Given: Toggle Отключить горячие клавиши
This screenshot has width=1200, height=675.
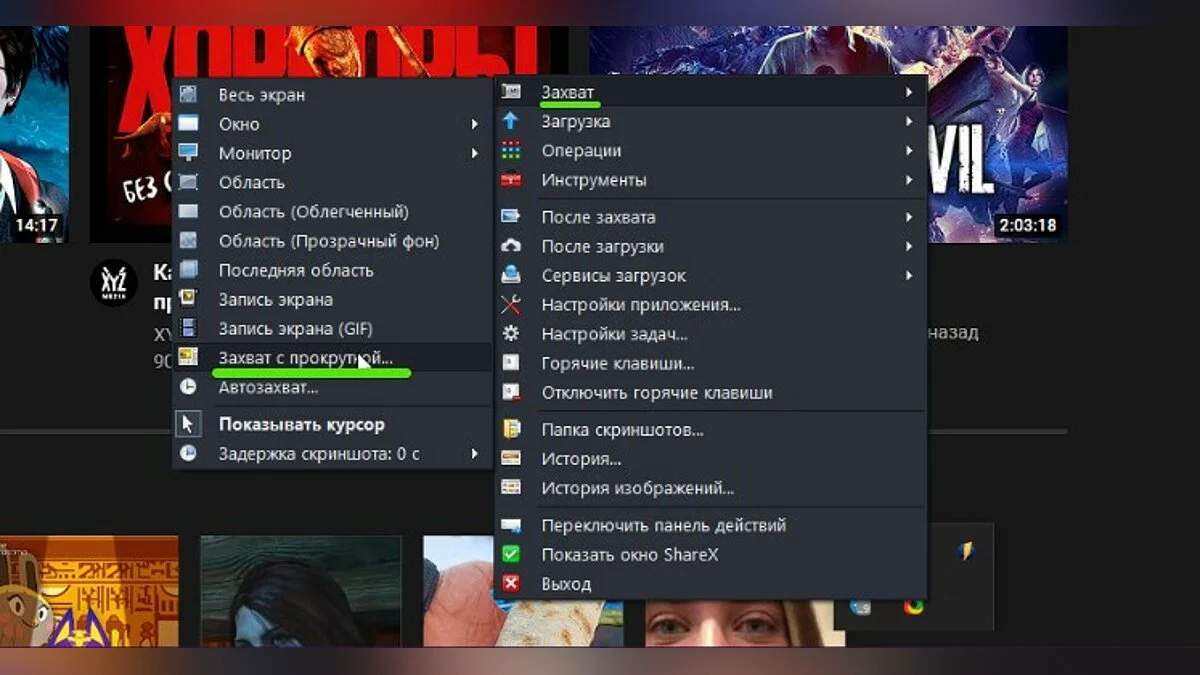Looking at the screenshot, I should (x=711, y=393).
